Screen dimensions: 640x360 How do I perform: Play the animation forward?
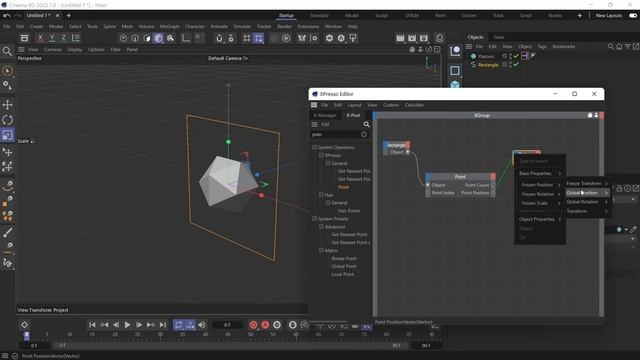127,325
